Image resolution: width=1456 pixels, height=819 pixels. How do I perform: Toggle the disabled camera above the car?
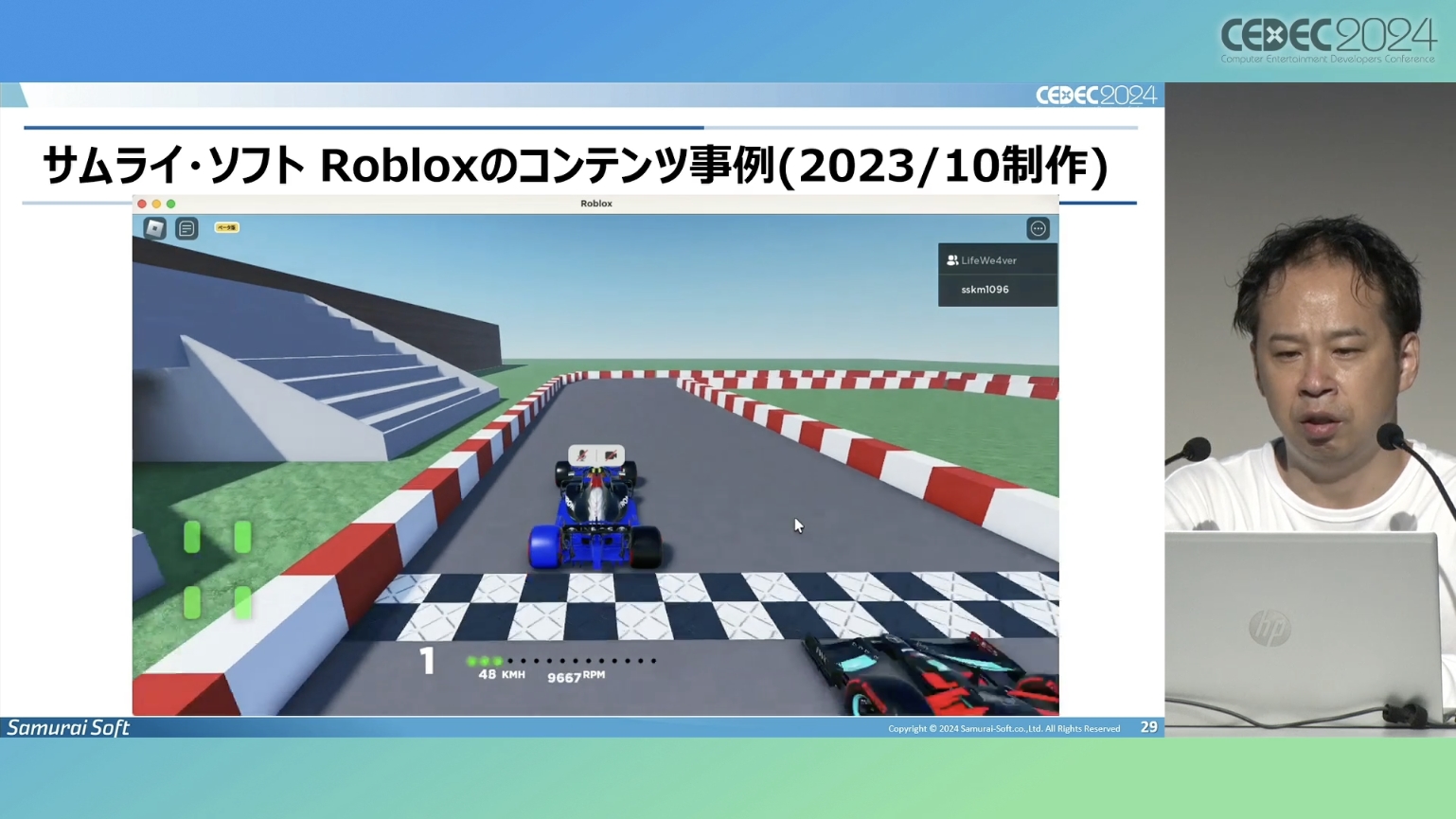[x=611, y=455]
